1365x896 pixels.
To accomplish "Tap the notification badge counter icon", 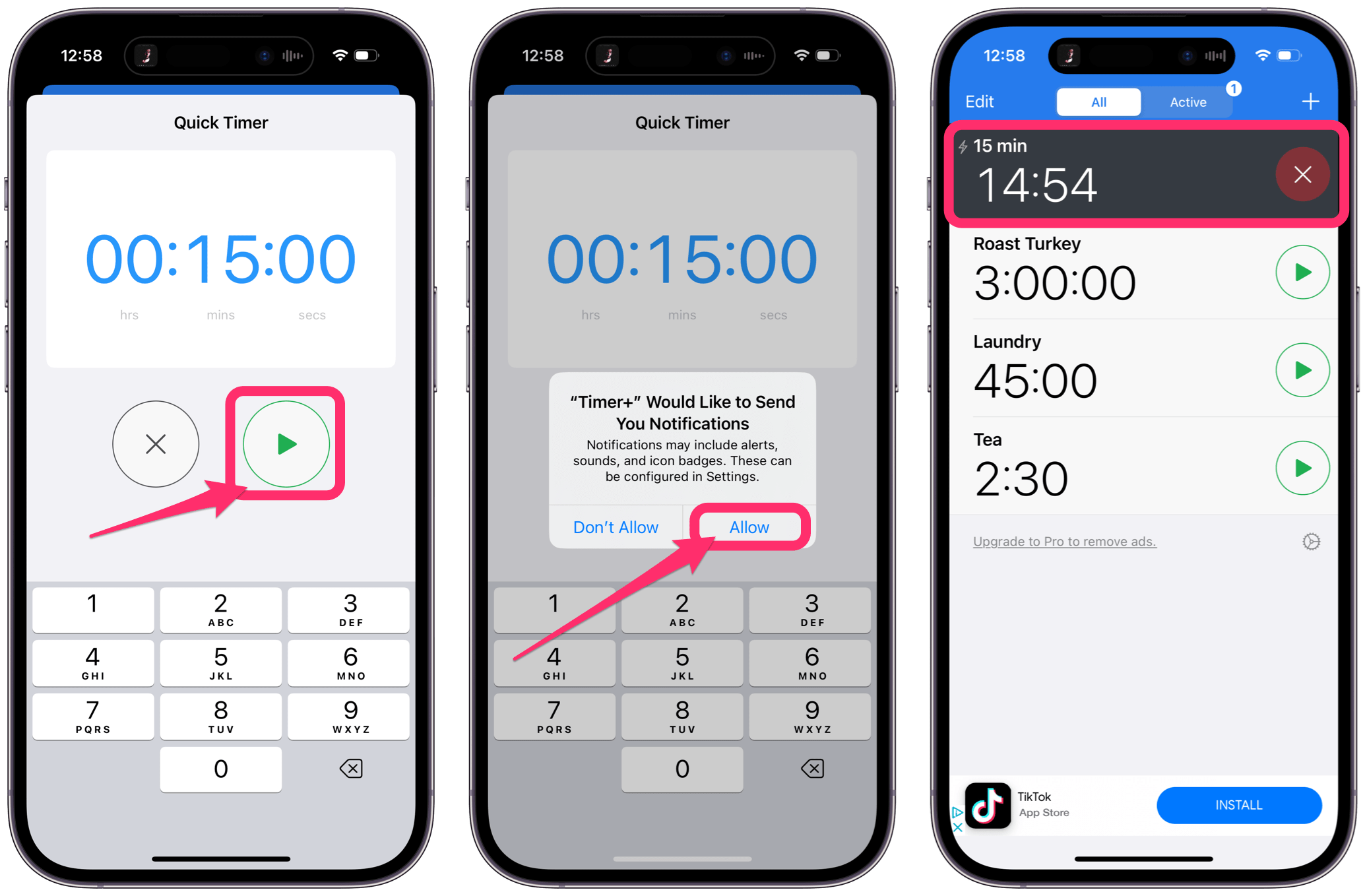I will [x=1232, y=90].
